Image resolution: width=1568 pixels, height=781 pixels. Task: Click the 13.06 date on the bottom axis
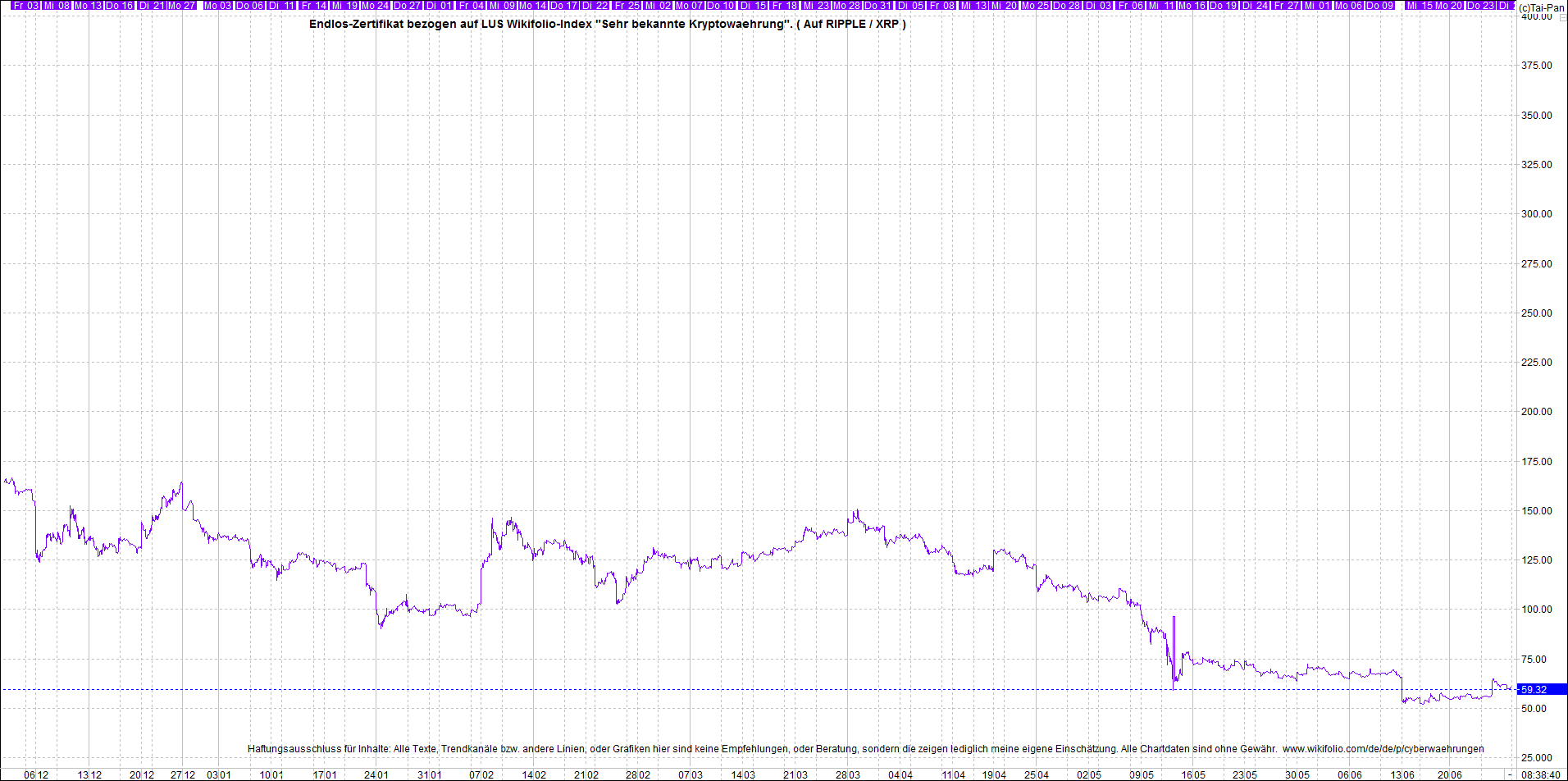[1402, 775]
